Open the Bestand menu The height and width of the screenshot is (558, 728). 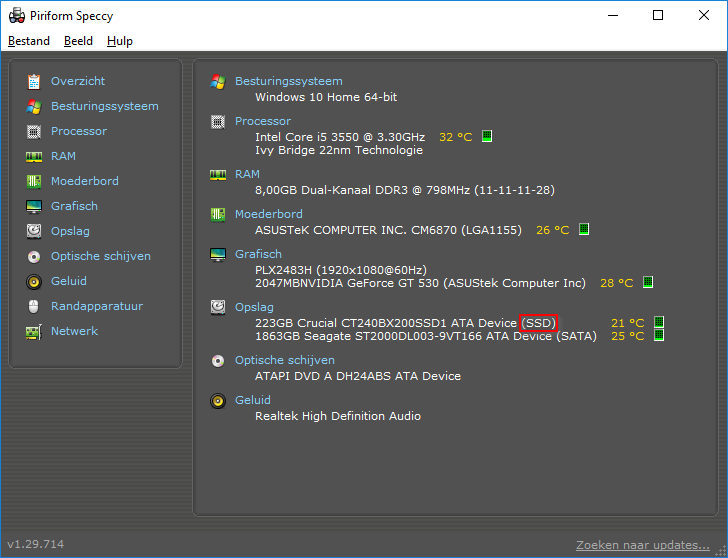tap(29, 41)
